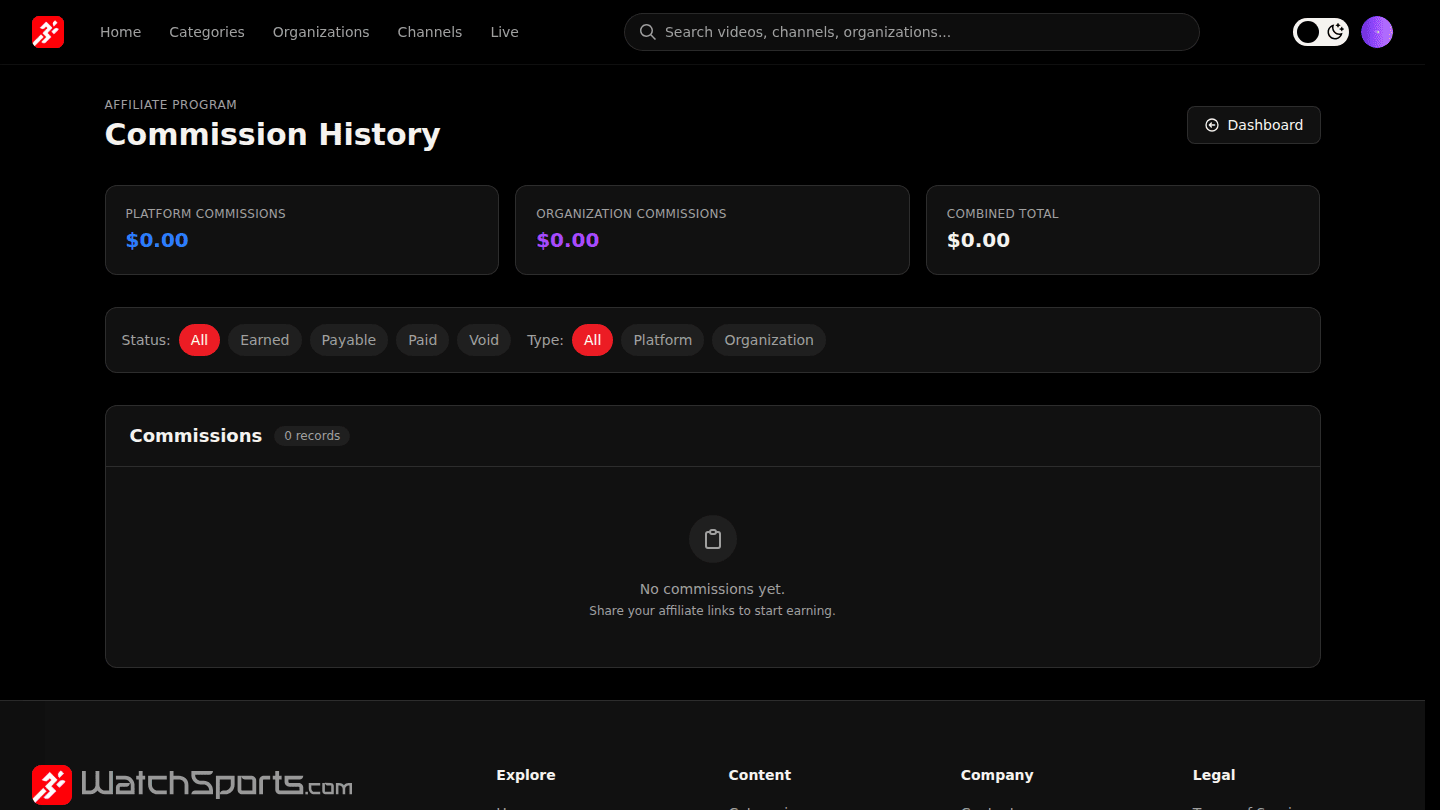Filter by Platform type

click(663, 340)
